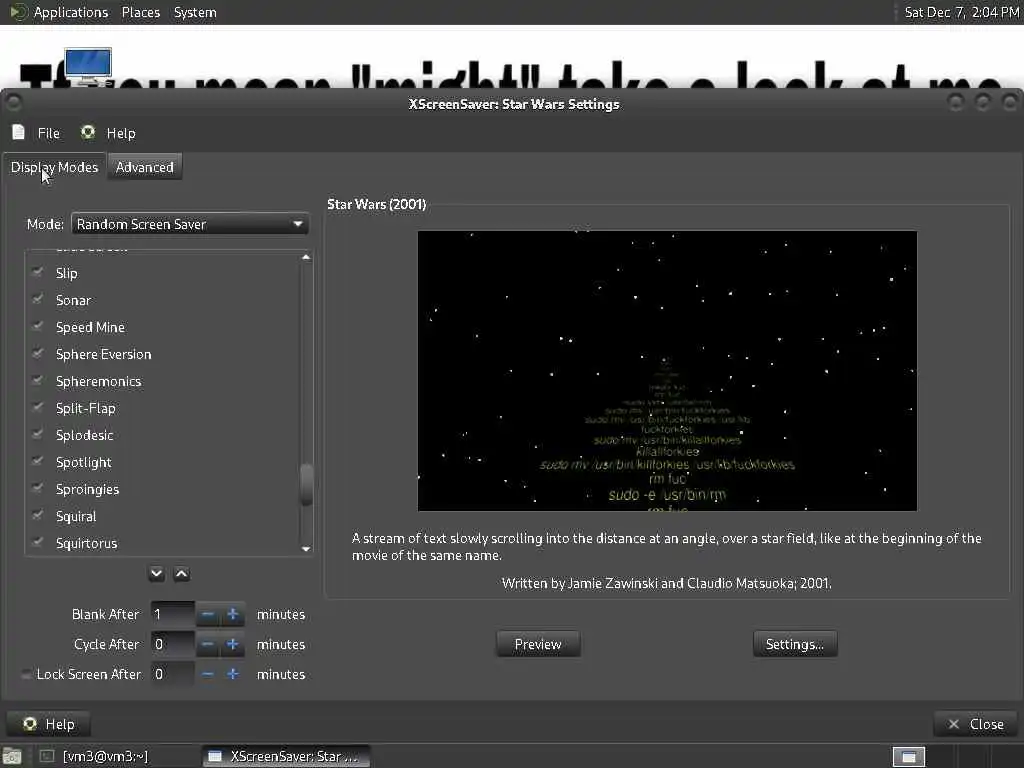The image size is (1024, 768).
Task: Click the Blank After minutes field
Action: (172, 615)
